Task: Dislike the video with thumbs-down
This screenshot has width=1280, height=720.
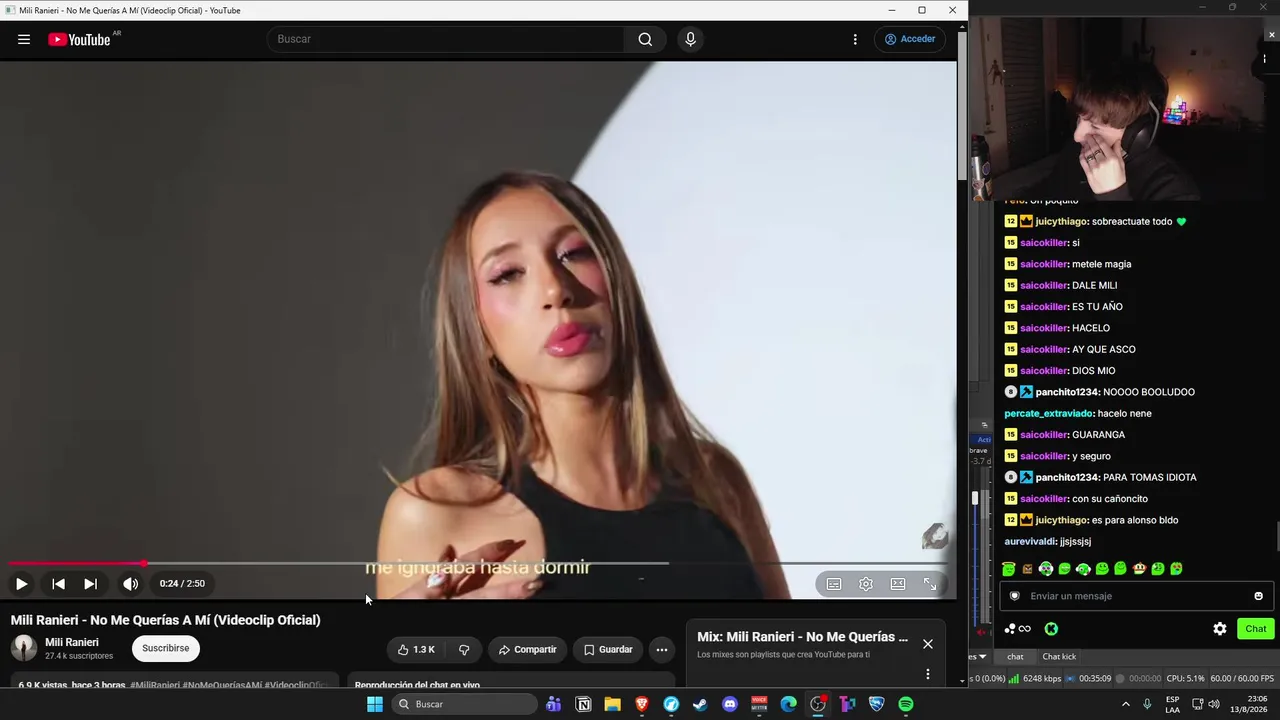Action: 464,650
